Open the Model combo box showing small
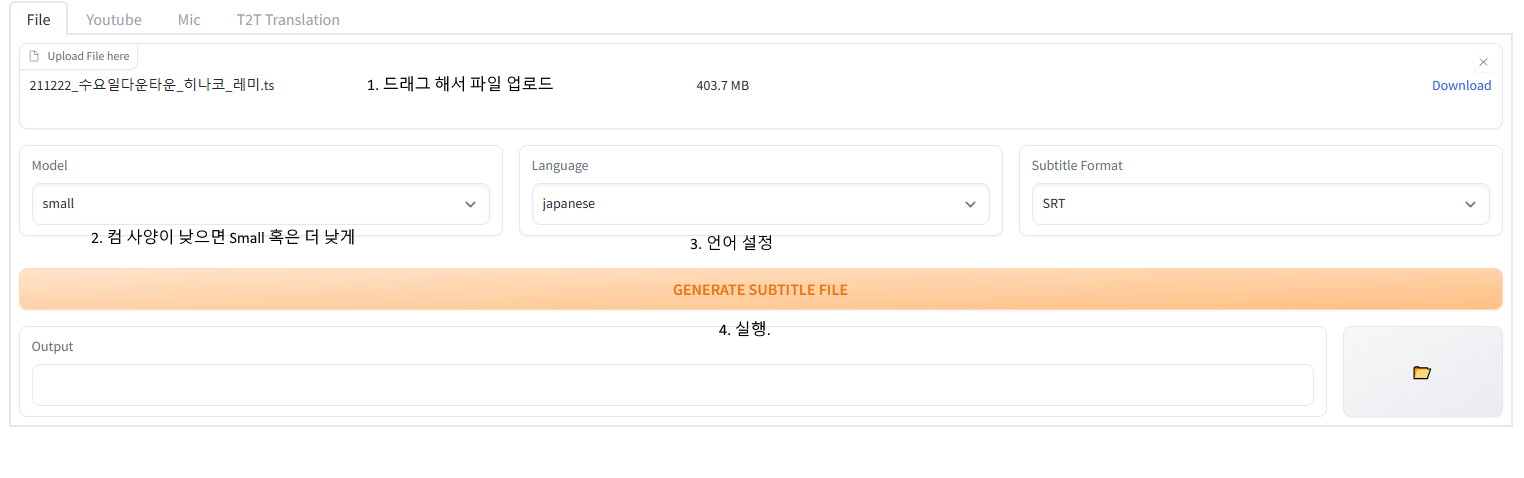 point(250,204)
